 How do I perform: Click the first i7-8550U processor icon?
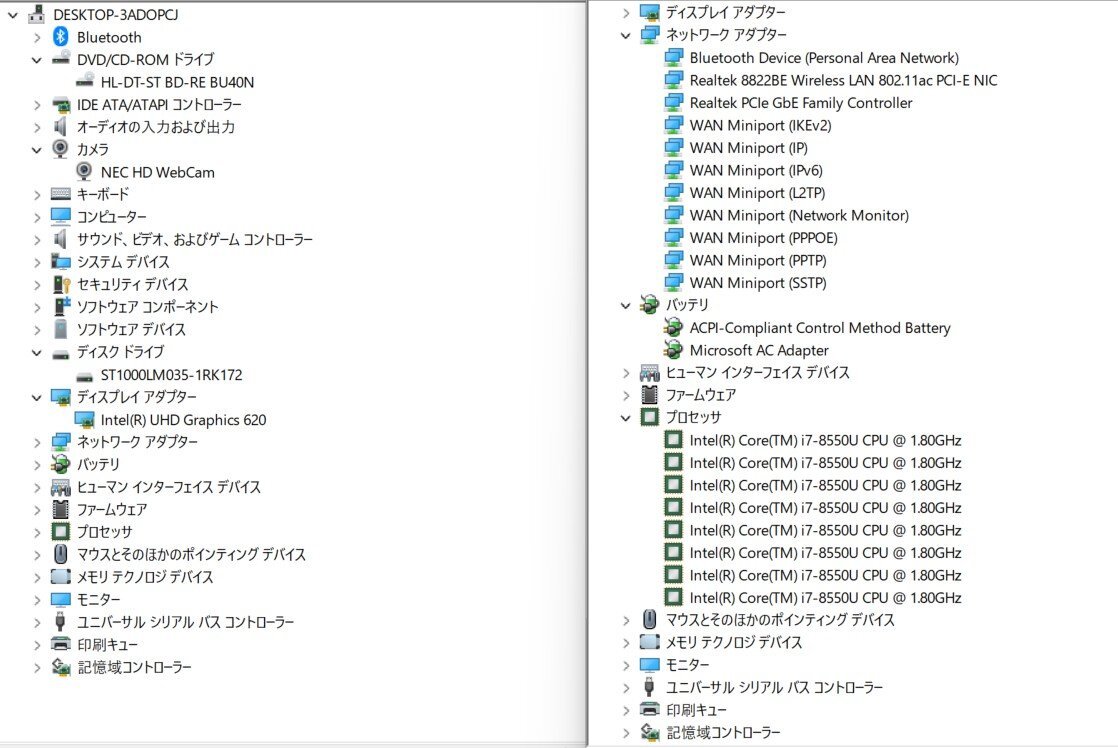pos(673,439)
